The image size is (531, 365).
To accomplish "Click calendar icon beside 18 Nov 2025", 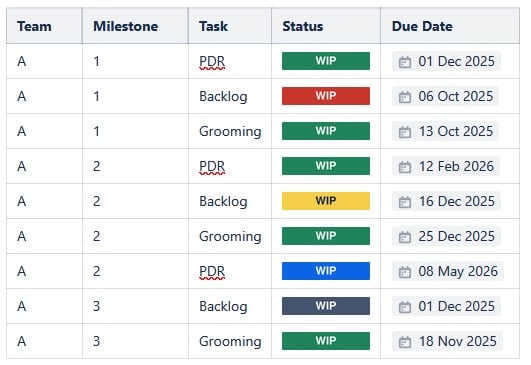I will point(405,342).
